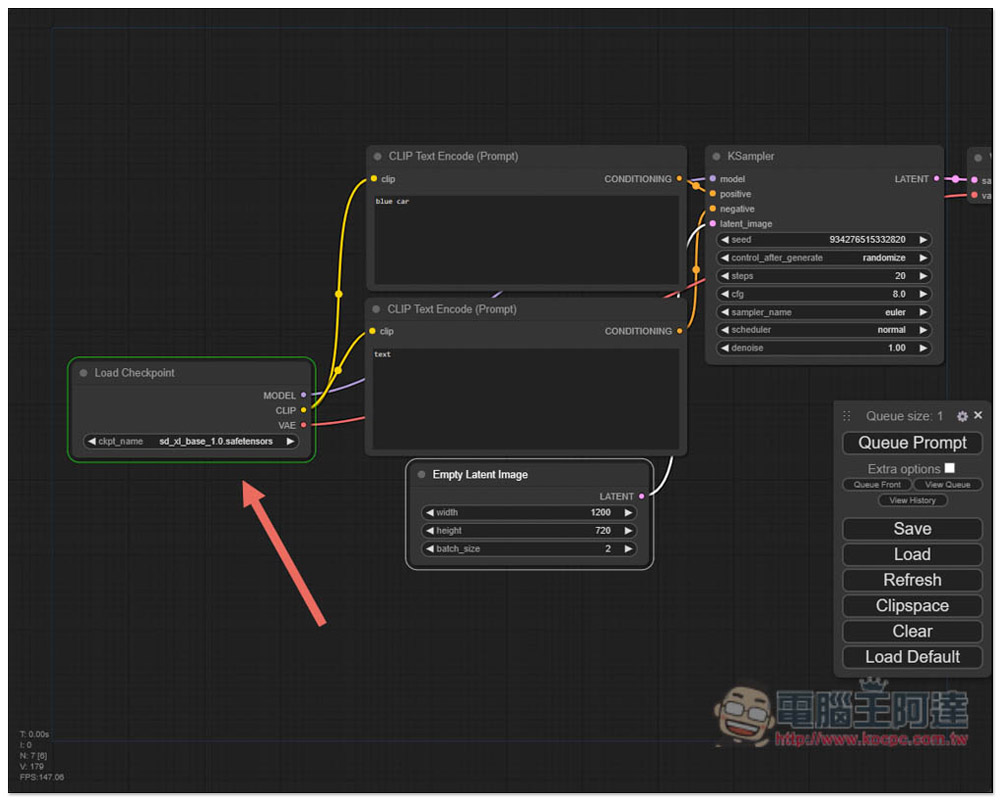This screenshot has height=802, width=1000.
Task: Open the sampler_name euler dropdown
Action: [823, 312]
